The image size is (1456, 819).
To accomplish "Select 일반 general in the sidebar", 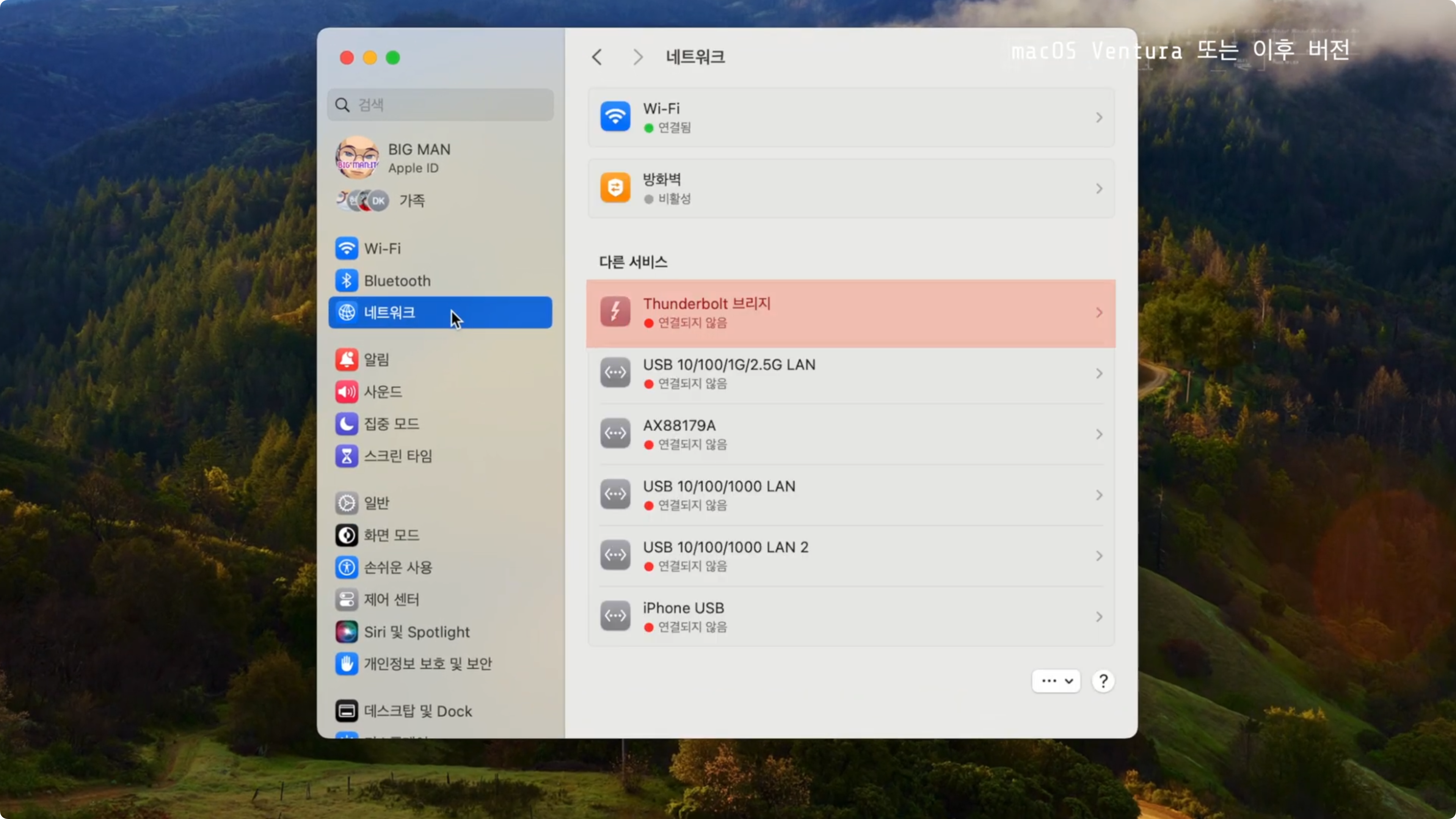I will coord(377,502).
